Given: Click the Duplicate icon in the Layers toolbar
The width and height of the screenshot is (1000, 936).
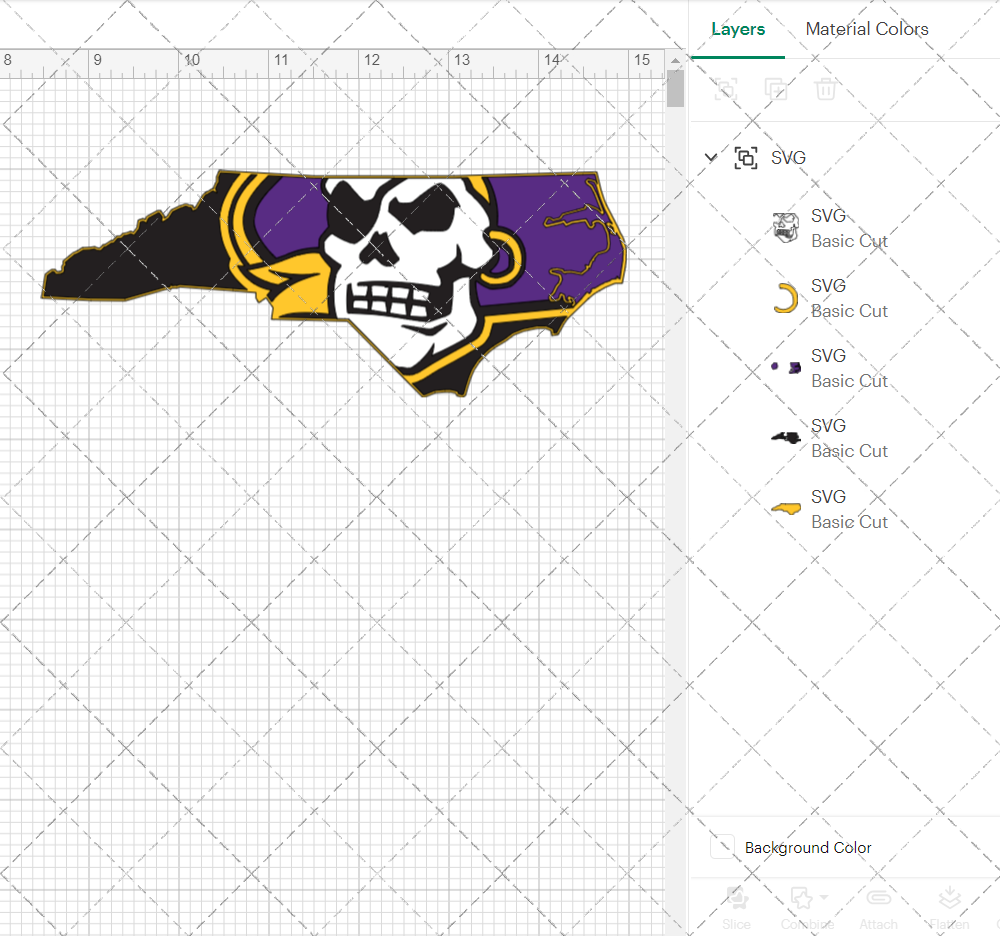Looking at the screenshot, I should pos(776,89).
